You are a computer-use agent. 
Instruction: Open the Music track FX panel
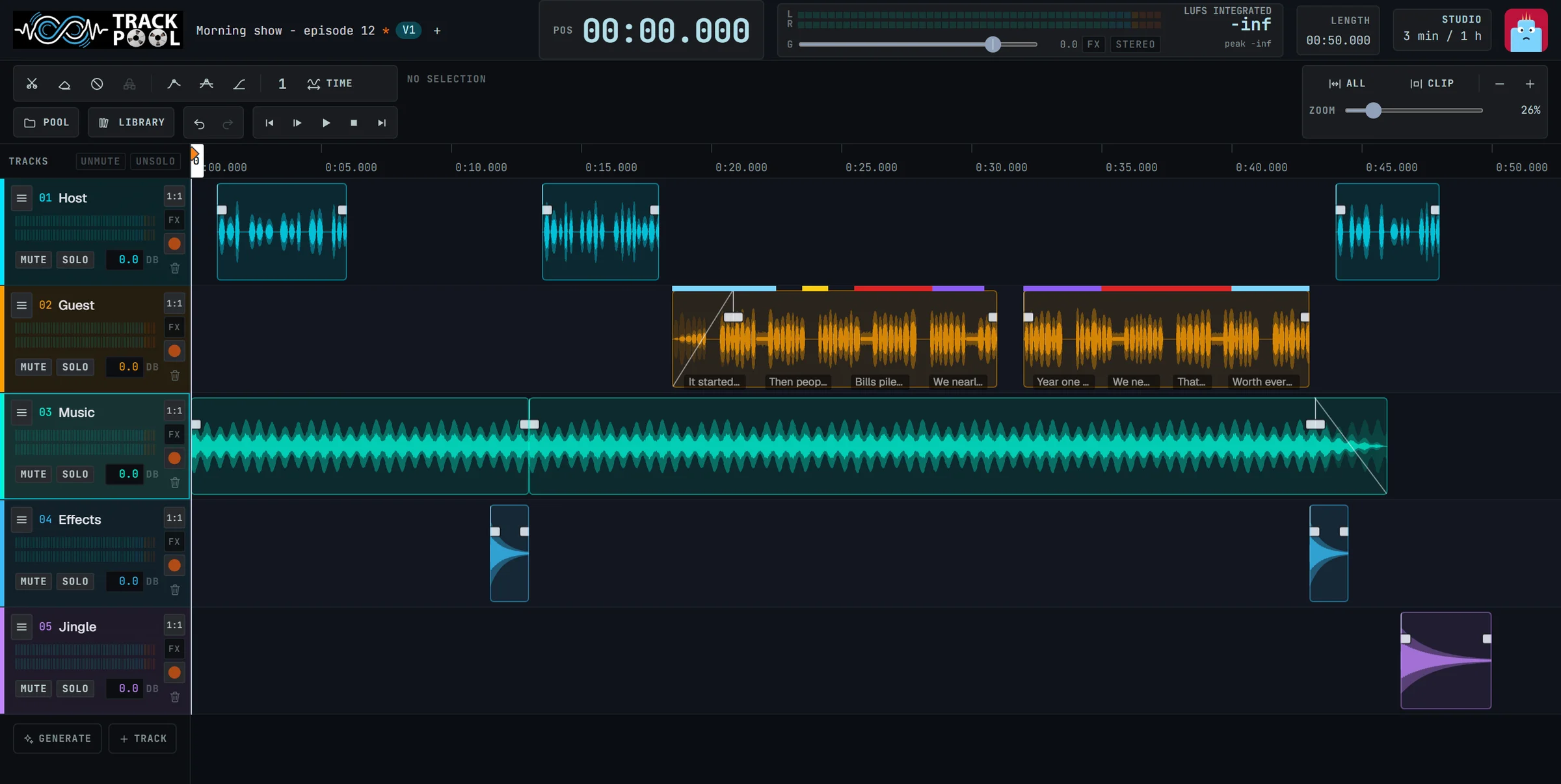tap(174, 434)
